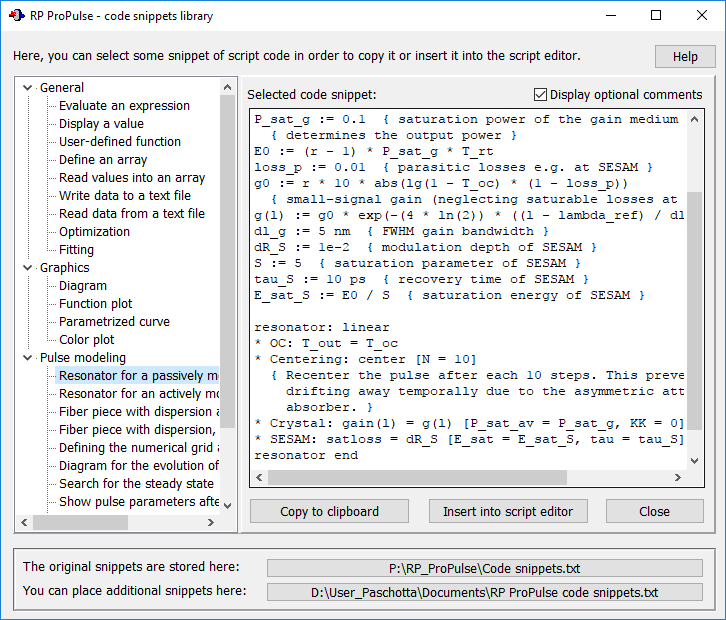Viewport: 726px width, 620px height.
Task: Select Search for the steady state item
Action: (x=136, y=484)
